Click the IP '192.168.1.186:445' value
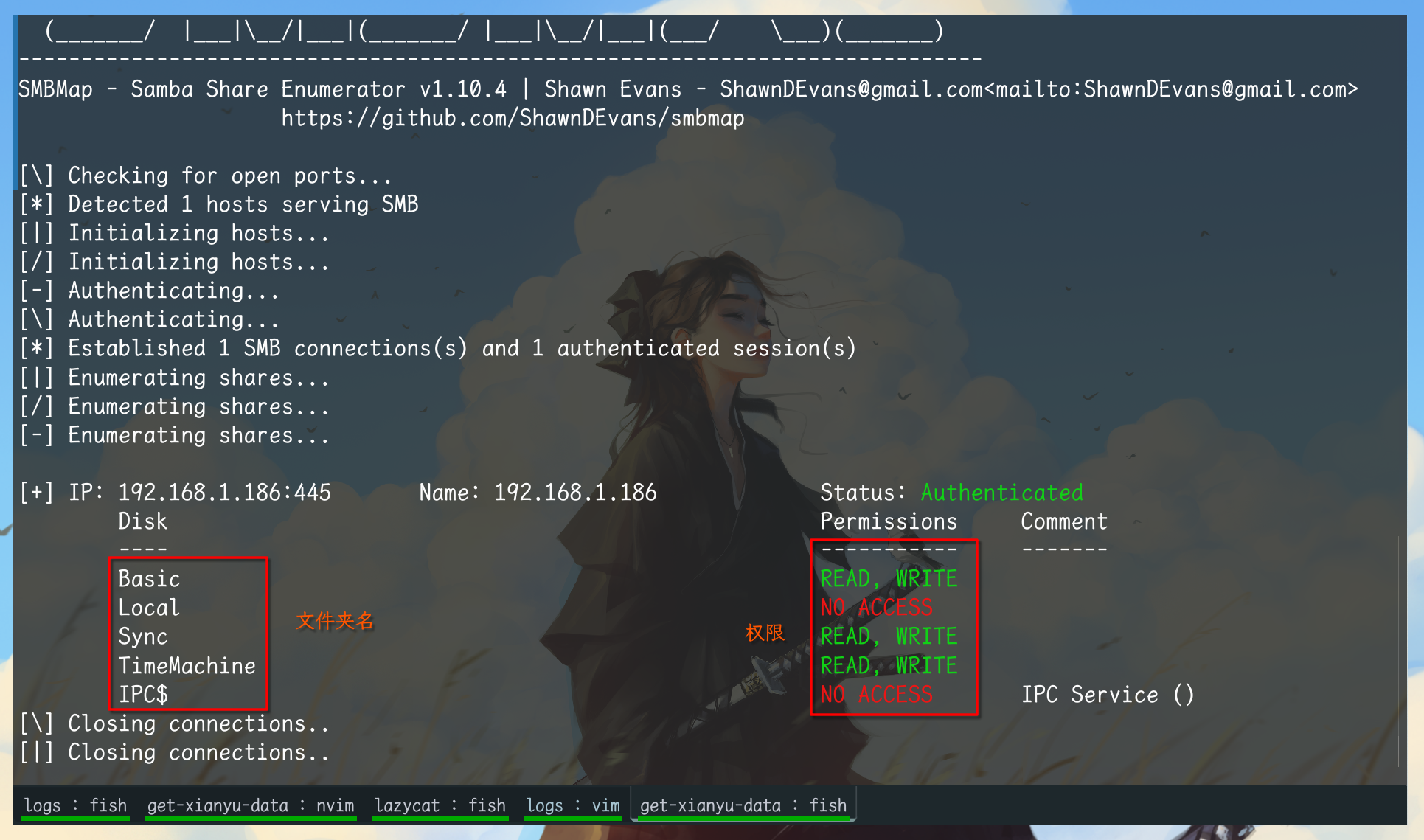The image size is (1424, 840). [225, 493]
